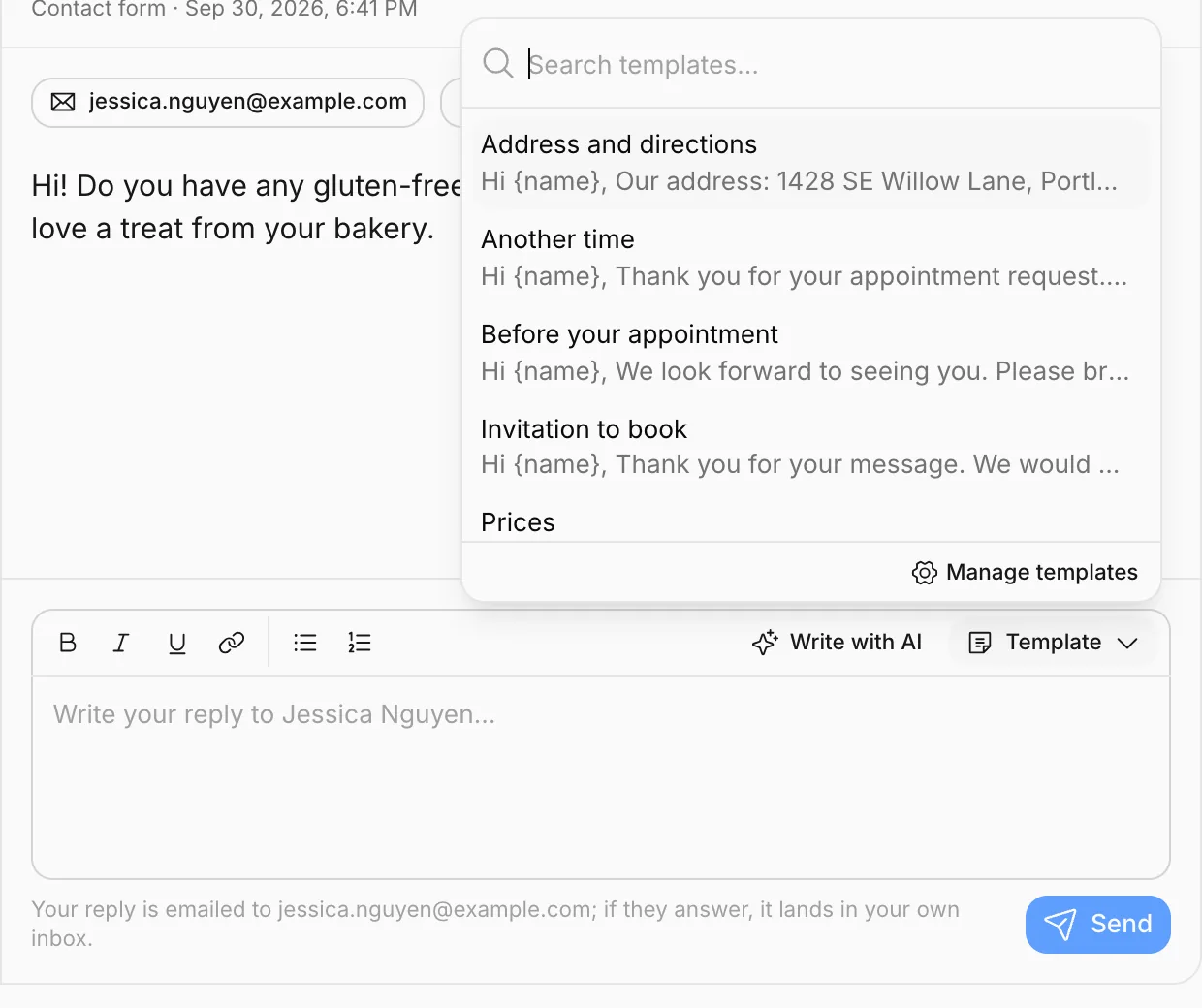The height and width of the screenshot is (1008, 1202).
Task: Click the Write with AI button
Action: (x=837, y=643)
